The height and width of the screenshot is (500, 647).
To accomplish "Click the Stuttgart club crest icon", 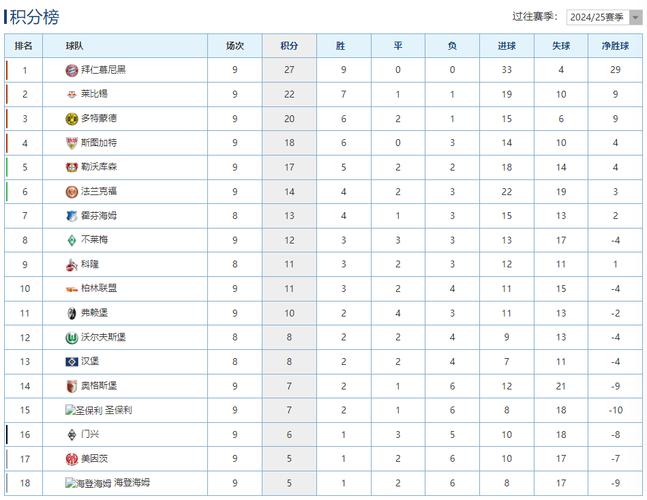I will (72, 143).
